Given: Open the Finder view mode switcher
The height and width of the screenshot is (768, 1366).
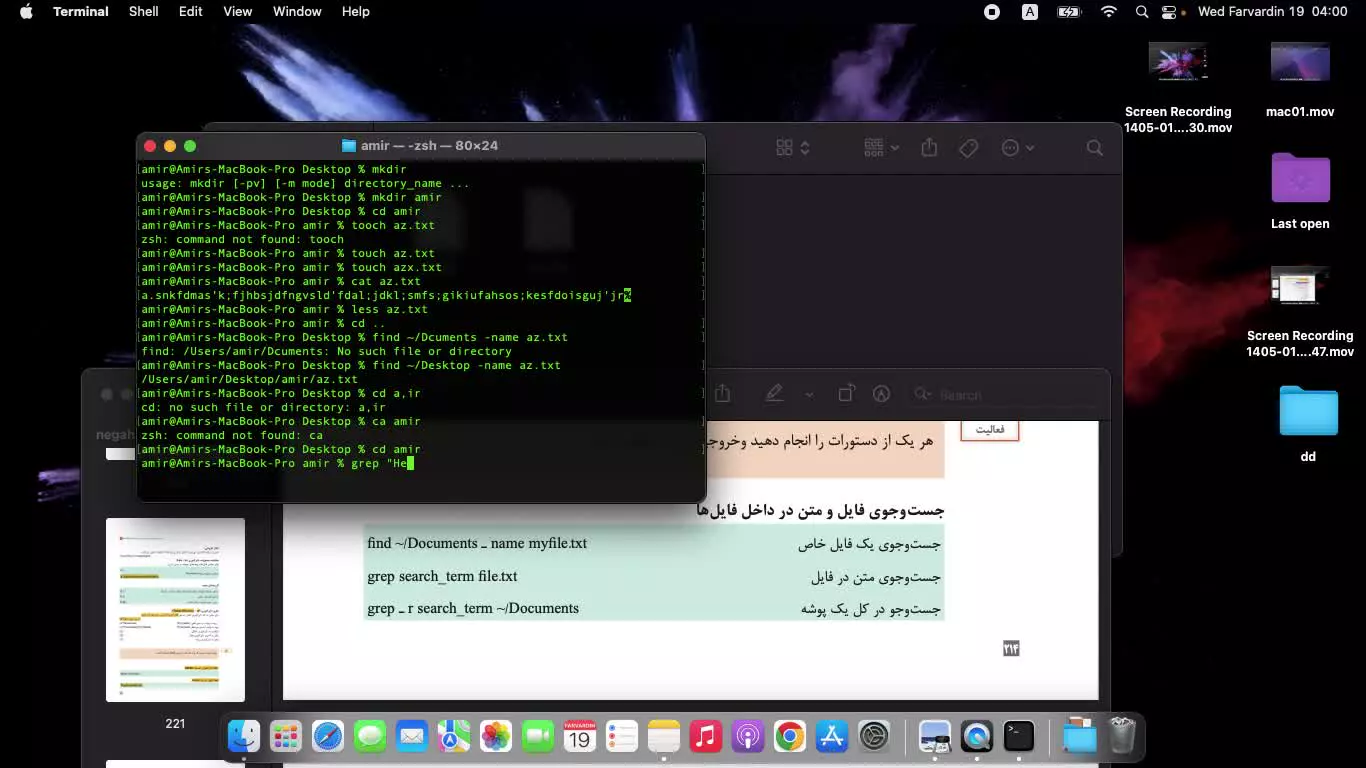Looking at the screenshot, I should [x=793, y=148].
